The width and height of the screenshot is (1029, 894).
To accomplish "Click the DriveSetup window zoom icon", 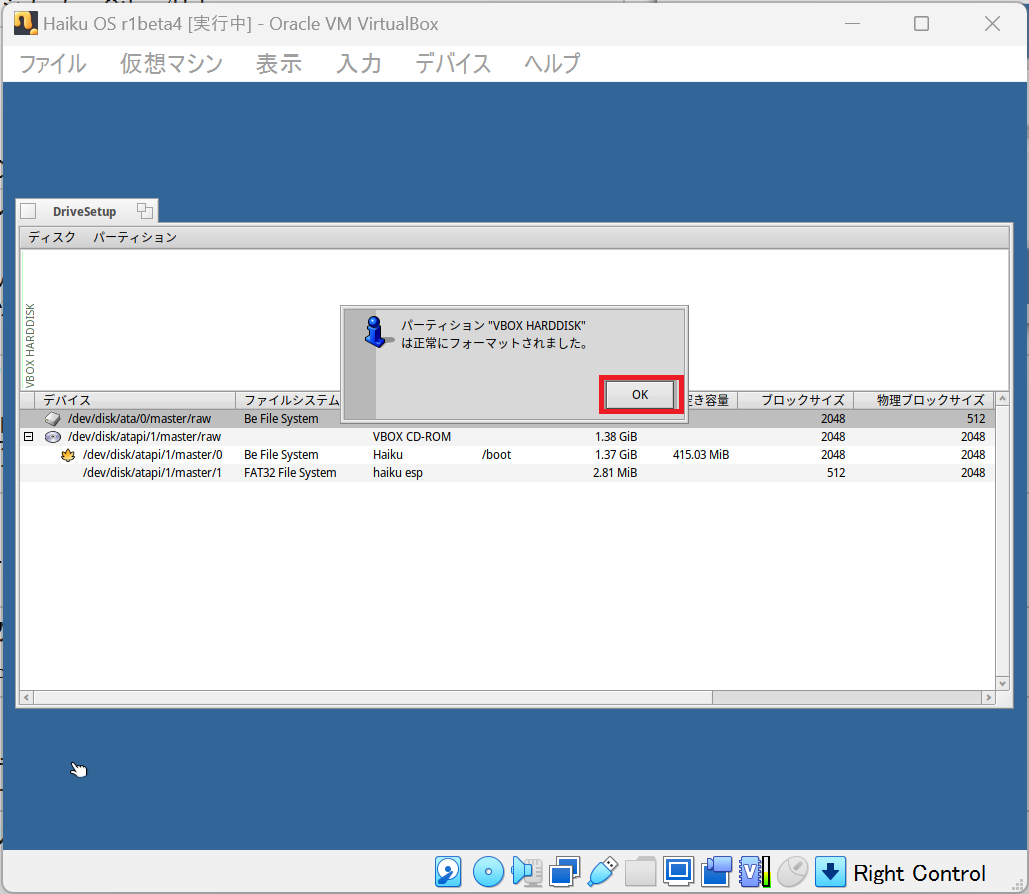I will tap(145, 211).
